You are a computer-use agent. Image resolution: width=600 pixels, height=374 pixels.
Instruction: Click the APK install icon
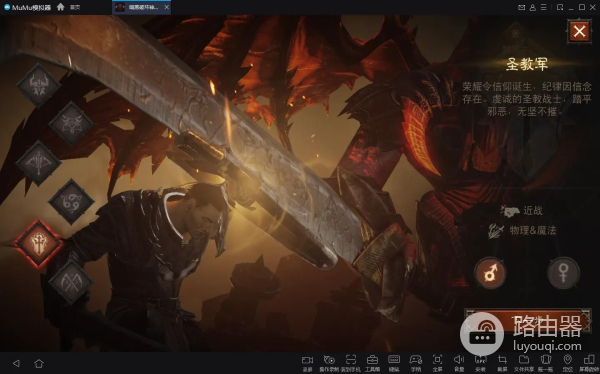[481, 363]
